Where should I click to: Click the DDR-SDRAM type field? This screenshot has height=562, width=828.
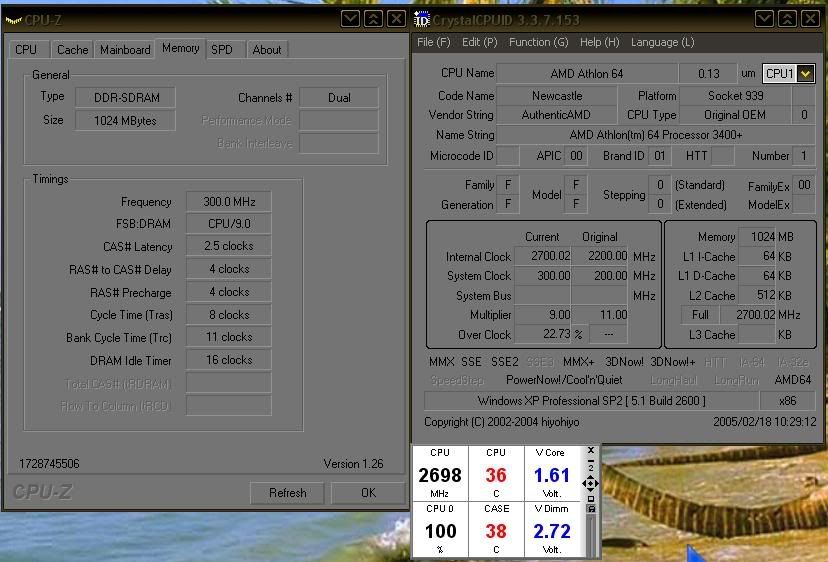tap(126, 98)
